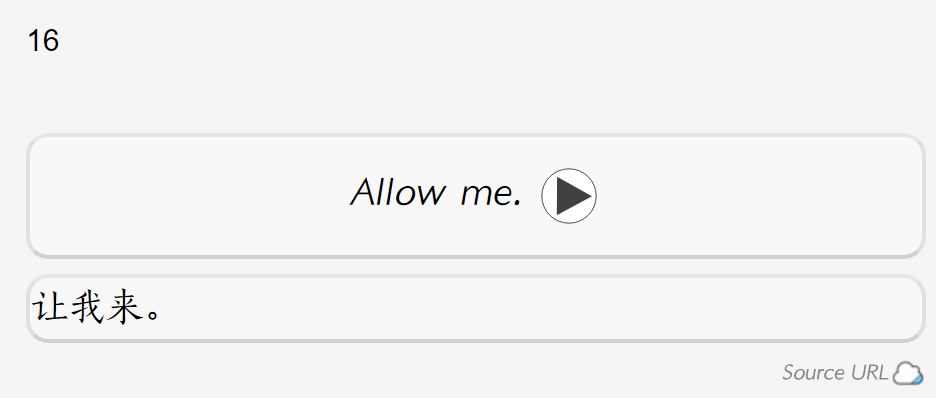Click blank space right of the play button
The width and height of the screenshot is (936, 398).
746,196
